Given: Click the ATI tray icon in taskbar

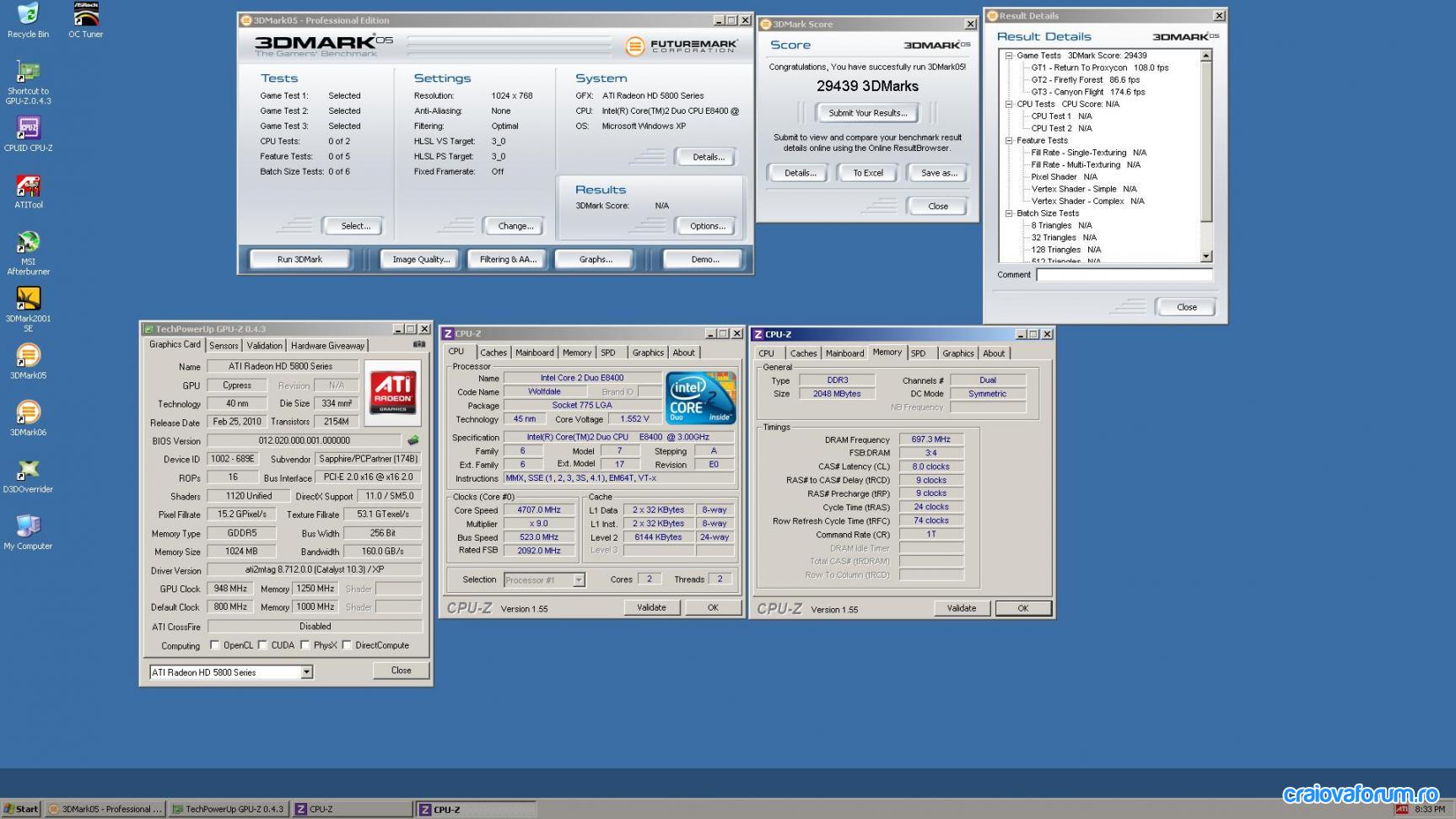Looking at the screenshot, I should pos(1402,809).
